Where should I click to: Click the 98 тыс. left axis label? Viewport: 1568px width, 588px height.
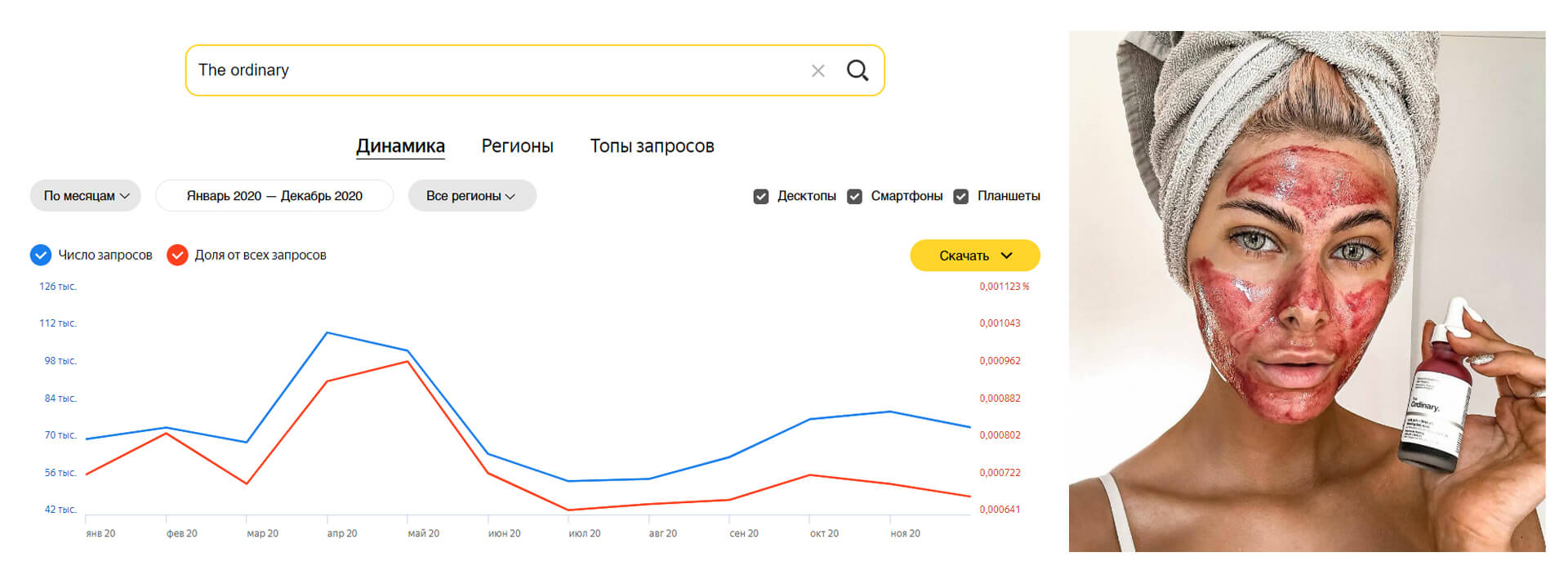point(60,361)
